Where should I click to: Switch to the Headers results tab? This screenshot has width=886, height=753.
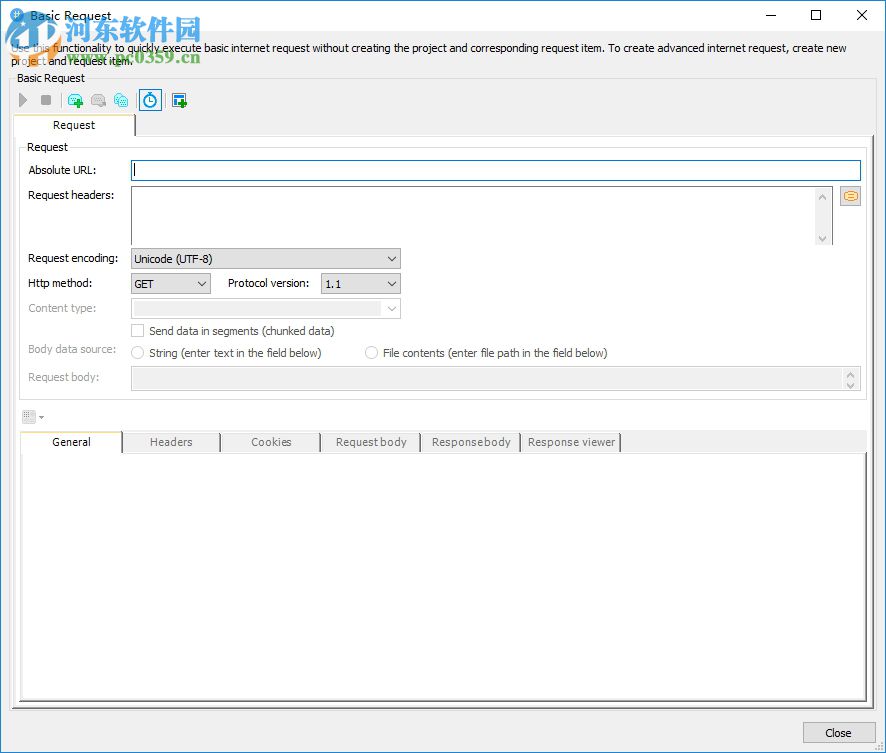pos(170,442)
